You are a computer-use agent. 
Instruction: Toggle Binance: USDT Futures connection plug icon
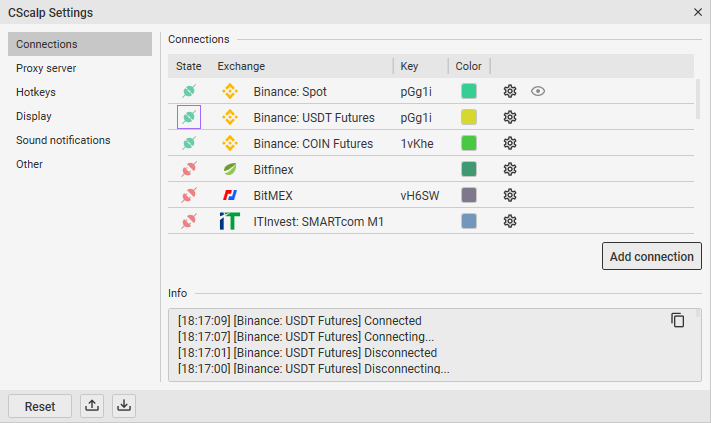click(x=189, y=117)
